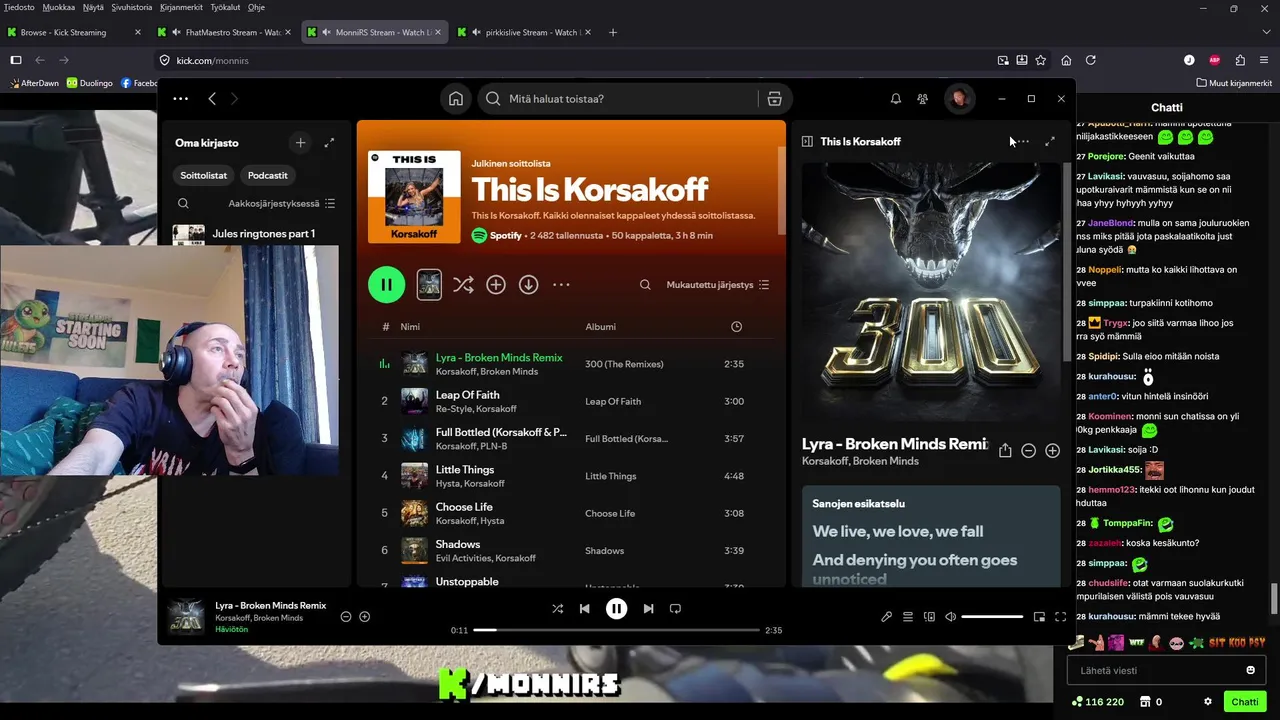The image size is (1280, 720).
Task: Switch to FhatMaestro Stream tab
Action: pos(225,32)
